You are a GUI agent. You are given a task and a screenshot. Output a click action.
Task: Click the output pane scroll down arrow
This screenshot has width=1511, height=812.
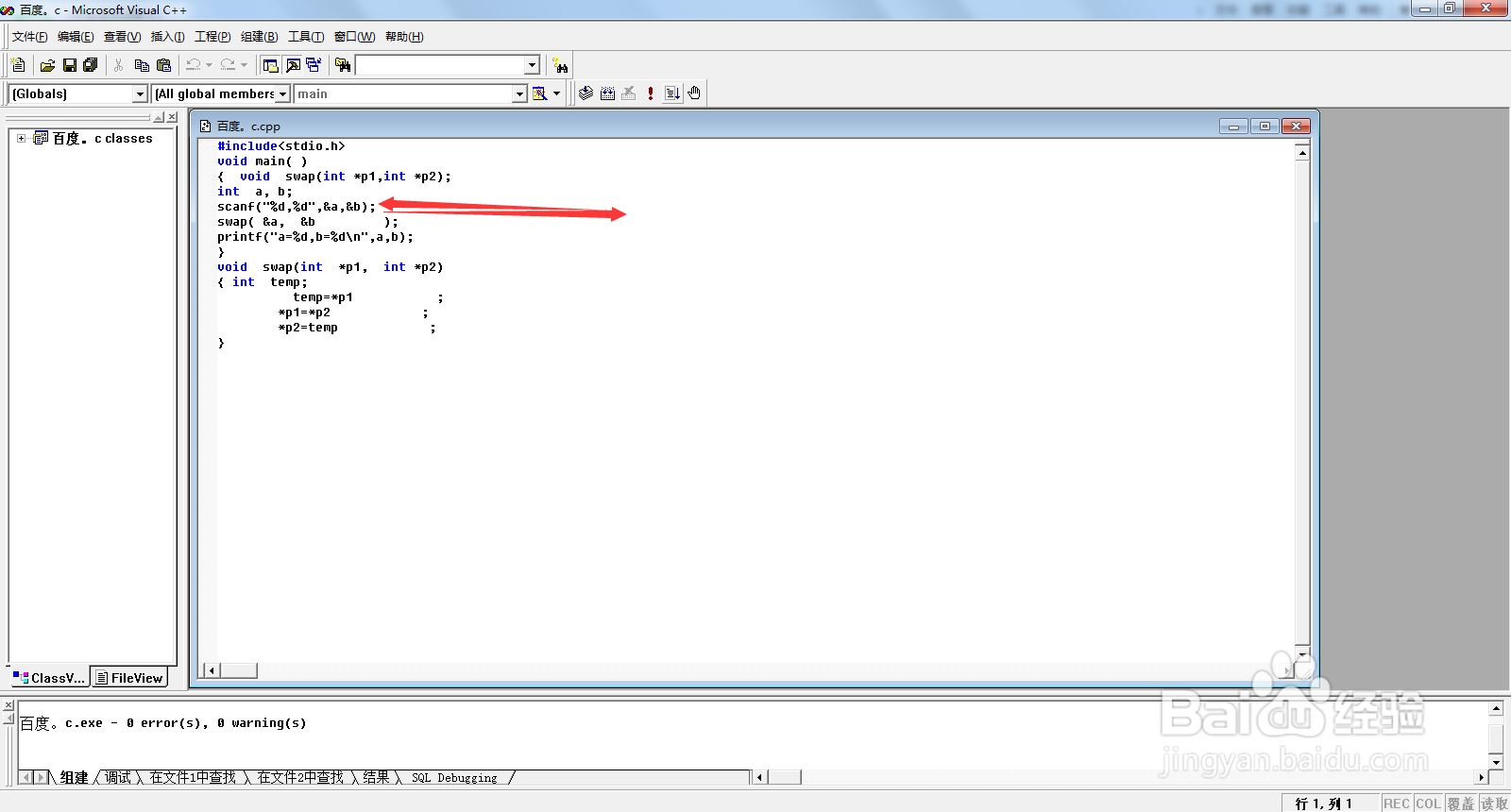pyautogui.click(x=1496, y=762)
